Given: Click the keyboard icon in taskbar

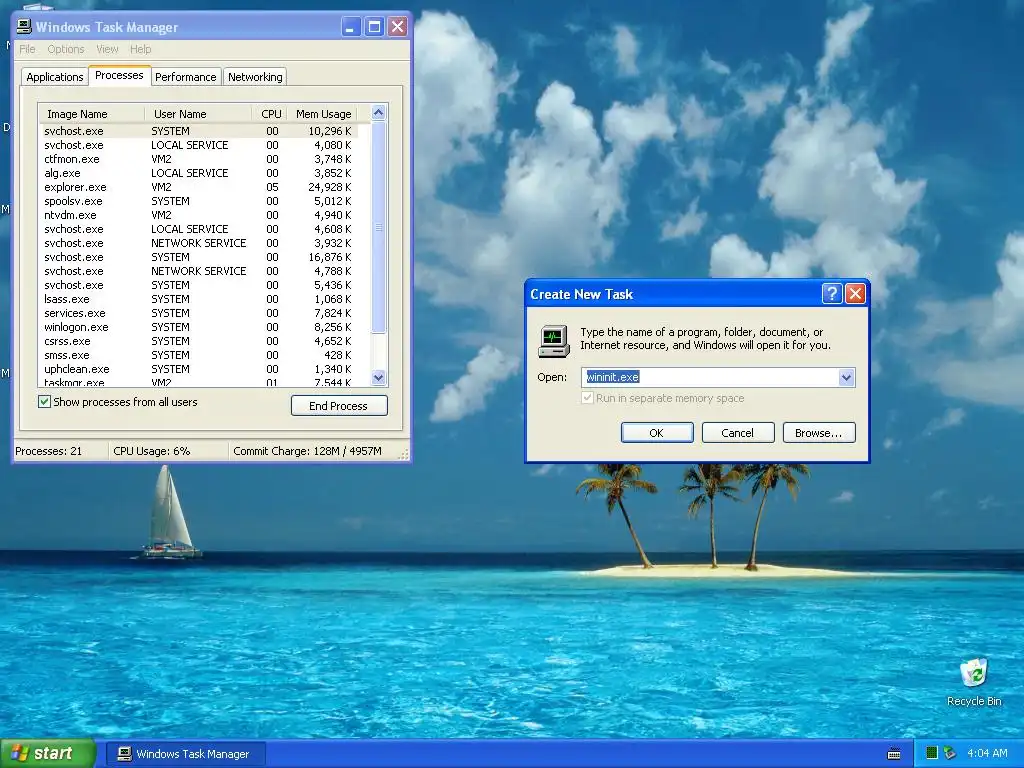Looking at the screenshot, I should coord(894,754).
